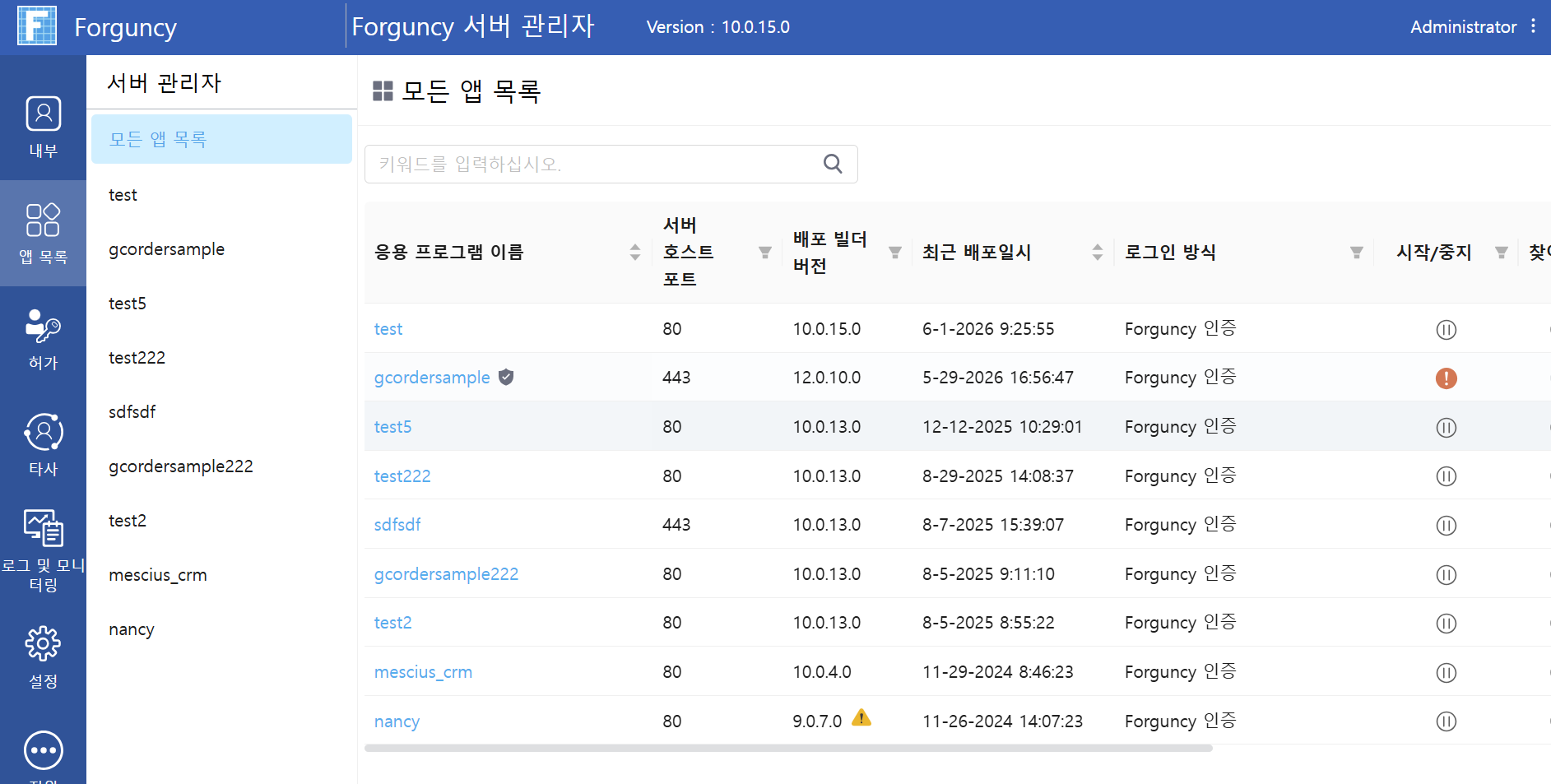The image size is (1551, 784).
Task: Open the mescius_crm app link
Action: pos(423,672)
